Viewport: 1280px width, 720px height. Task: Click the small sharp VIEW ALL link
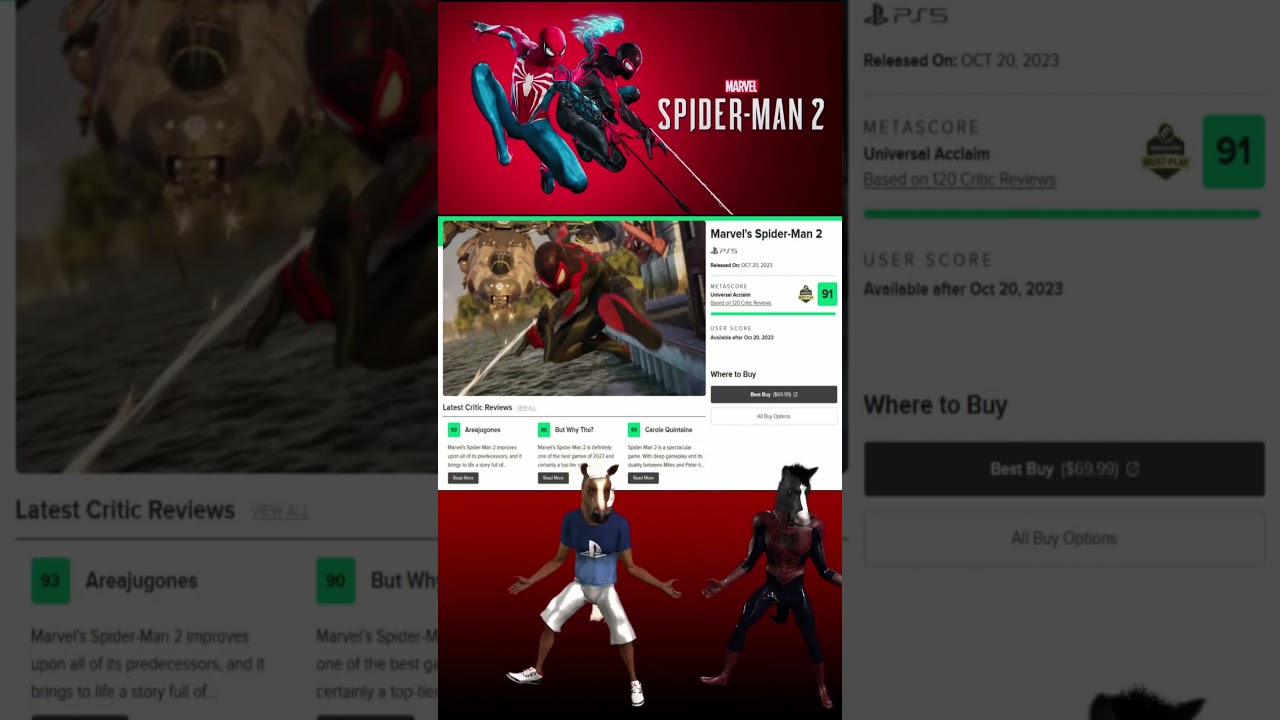click(526, 408)
